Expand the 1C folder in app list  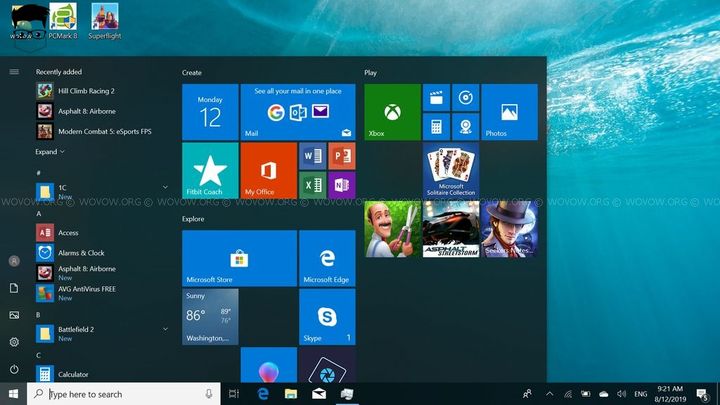point(165,187)
